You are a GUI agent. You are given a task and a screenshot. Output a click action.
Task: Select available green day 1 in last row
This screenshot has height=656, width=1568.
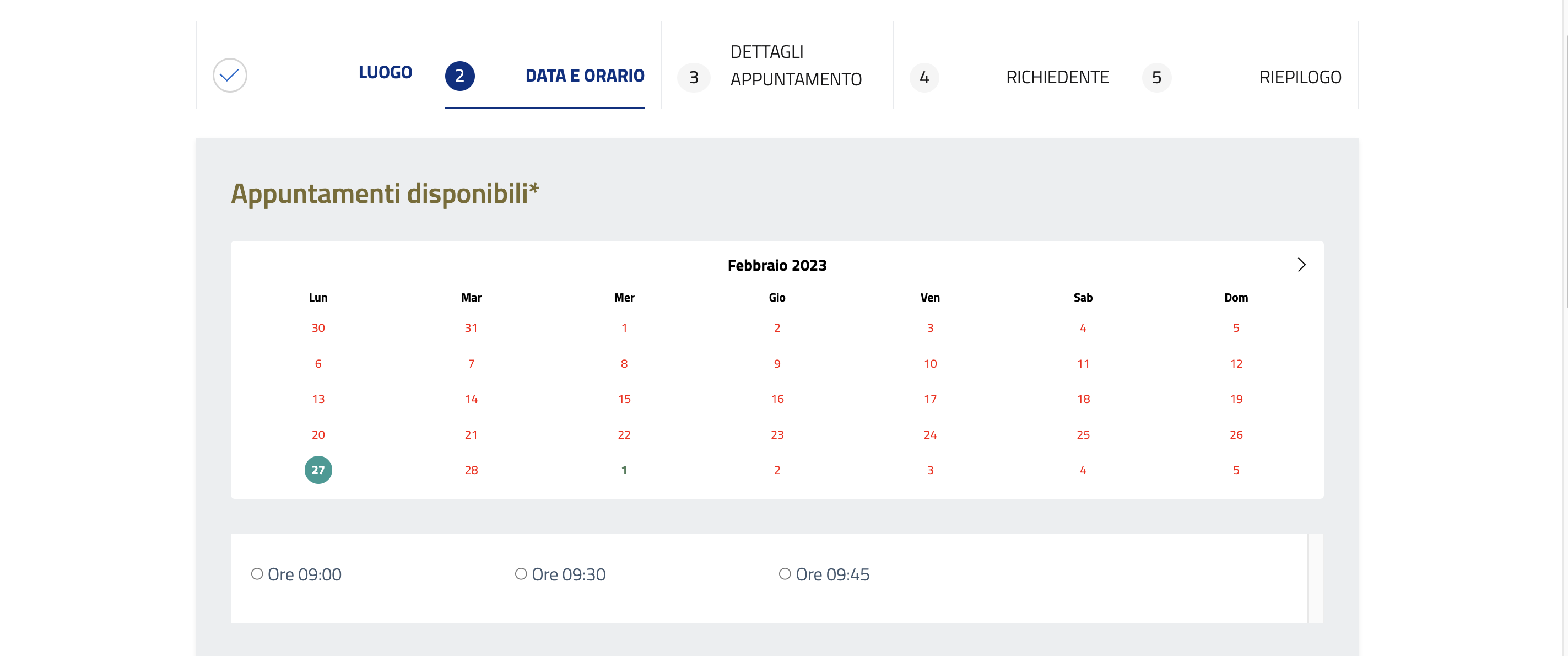[x=624, y=470]
